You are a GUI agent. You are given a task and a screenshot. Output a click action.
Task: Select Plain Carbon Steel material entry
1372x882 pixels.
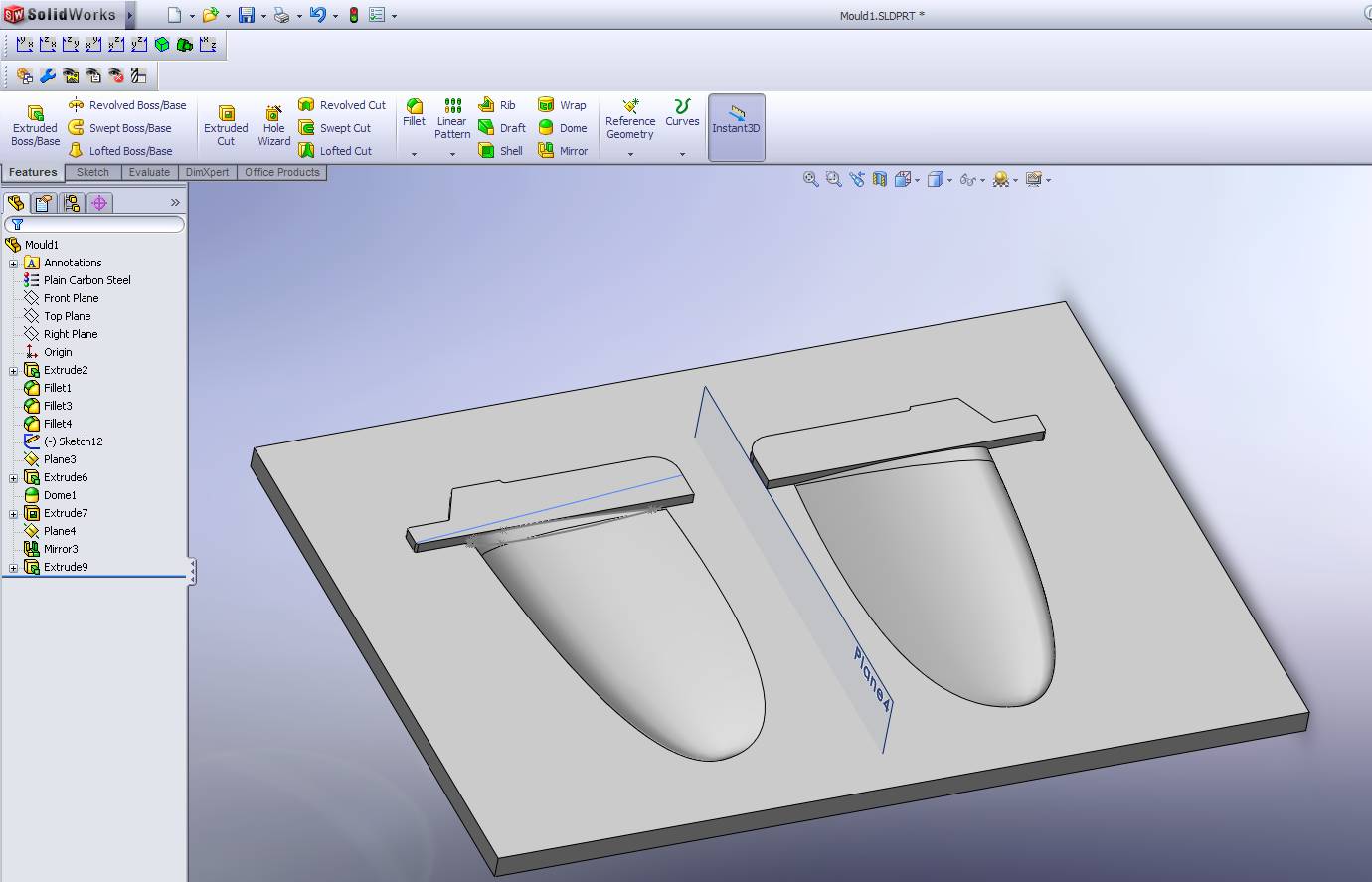click(x=86, y=280)
